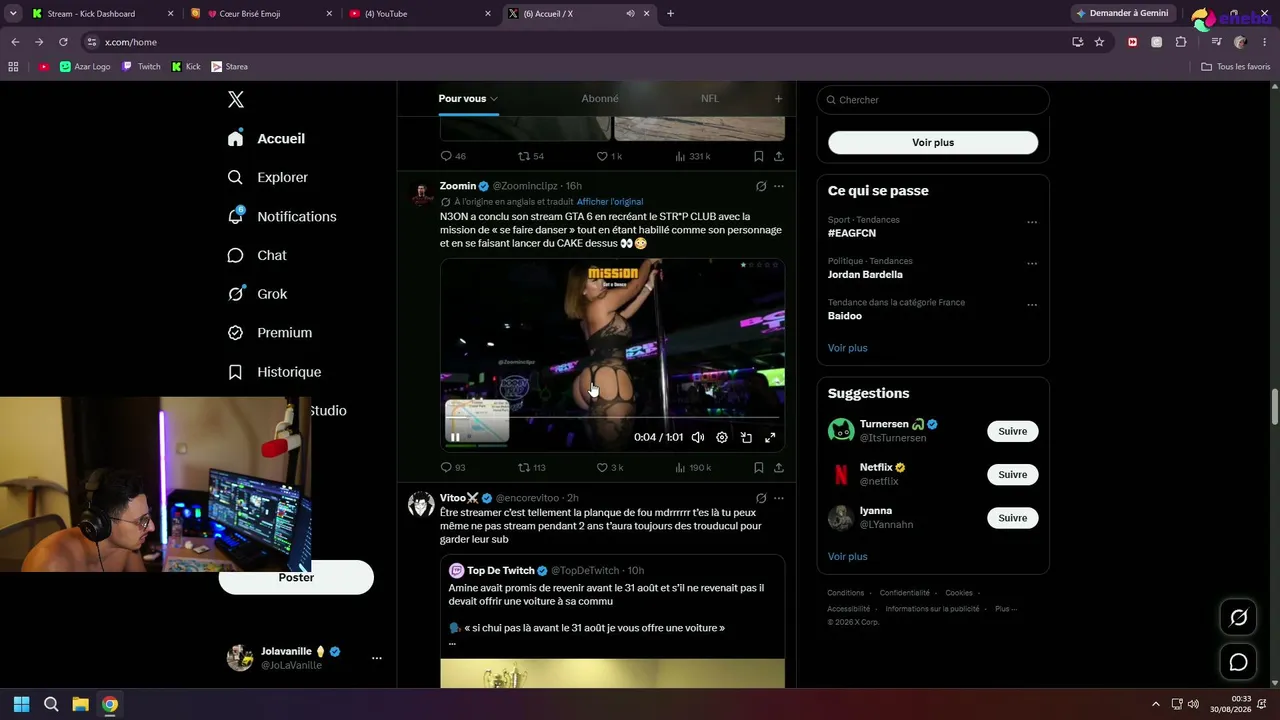View analytics showing 190 k views
This screenshot has width=1280, height=720.
[693, 467]
